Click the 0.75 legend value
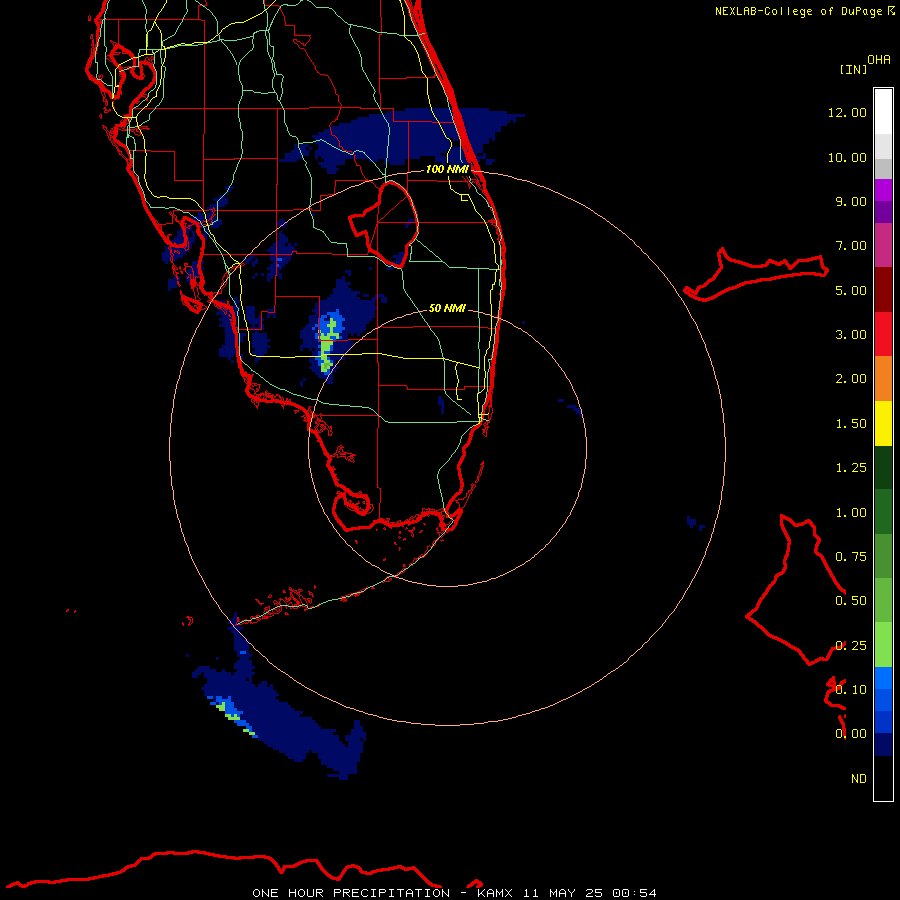Screen dimensions: 900x900 (851, 557)
